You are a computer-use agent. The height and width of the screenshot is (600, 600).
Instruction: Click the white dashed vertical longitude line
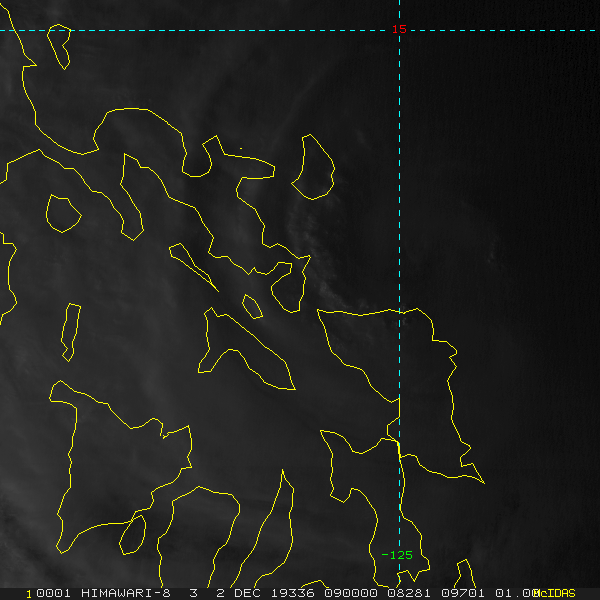pyautogui.click(x=399, y=200)
